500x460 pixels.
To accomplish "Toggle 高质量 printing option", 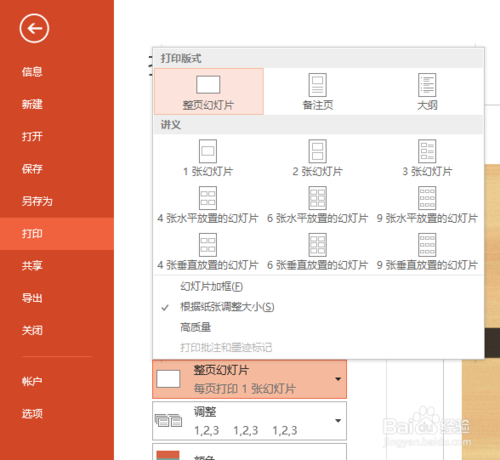I will pyautogui.click(x=318, y=327).
